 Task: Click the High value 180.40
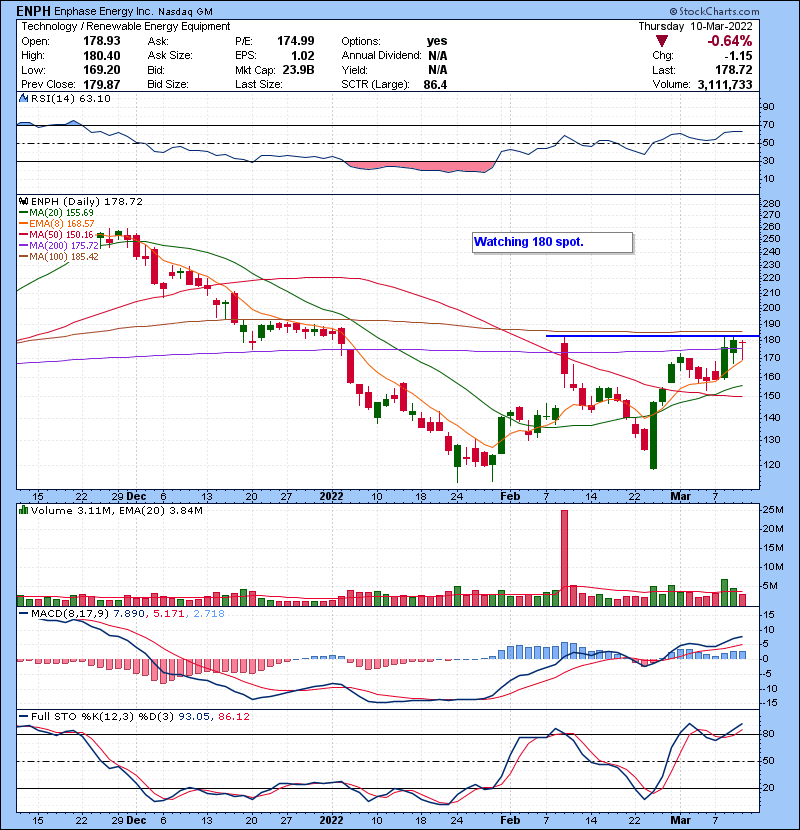(102, 56)
